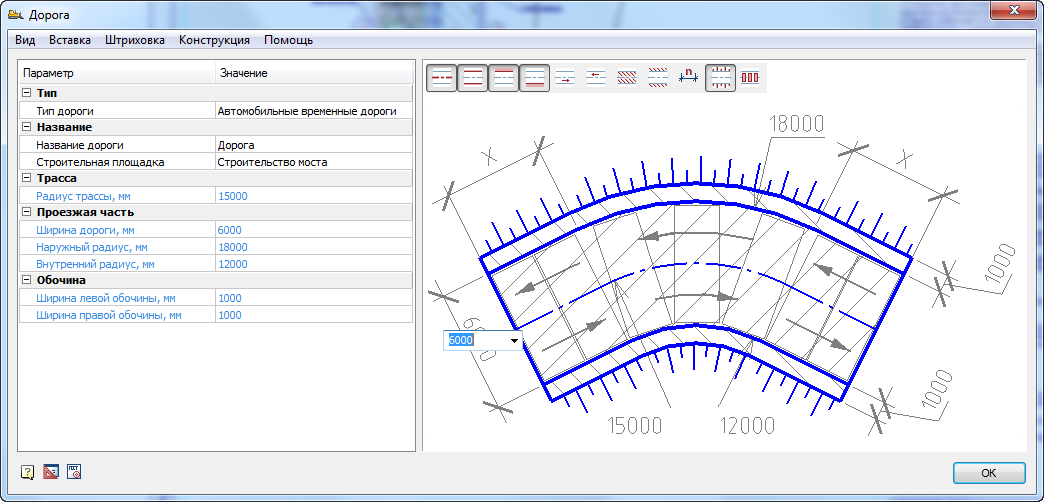
Task: Open the Вставка menu
Action: tap(70, 40)
